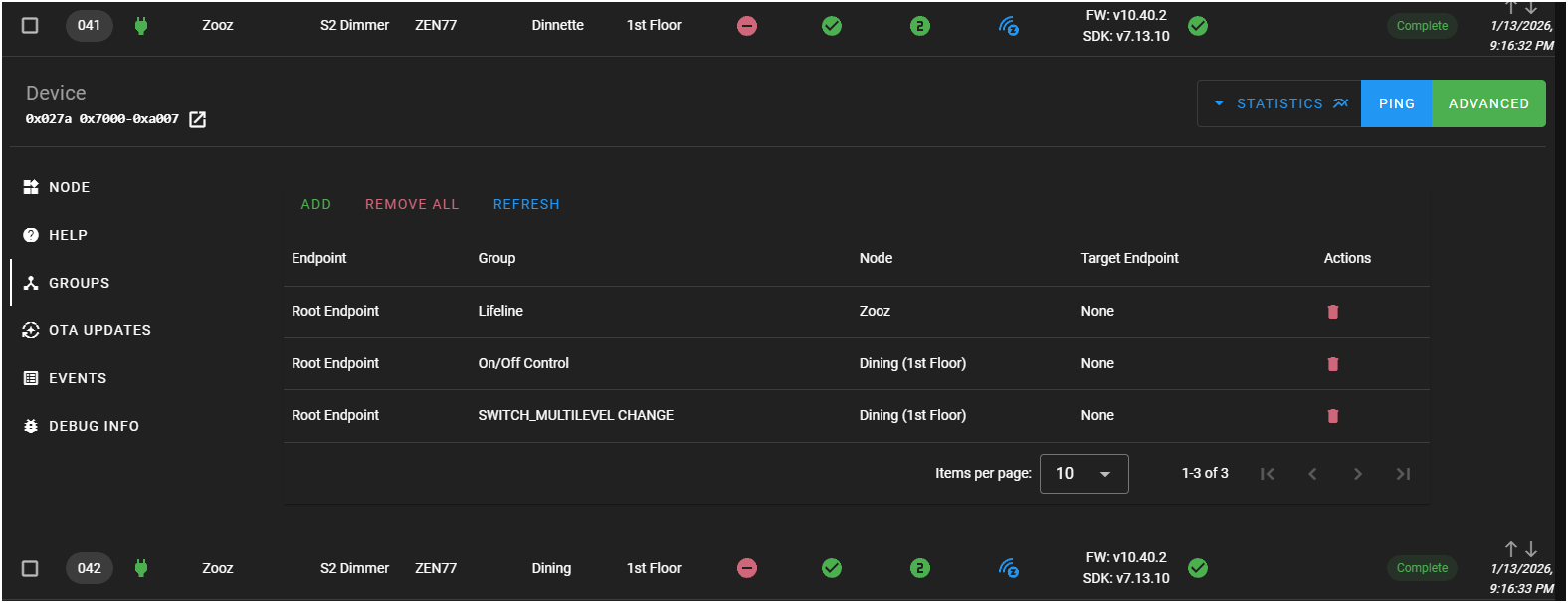Delete the Lifeline group association
Screen dimensions: 1568x603
point(1332,312)
